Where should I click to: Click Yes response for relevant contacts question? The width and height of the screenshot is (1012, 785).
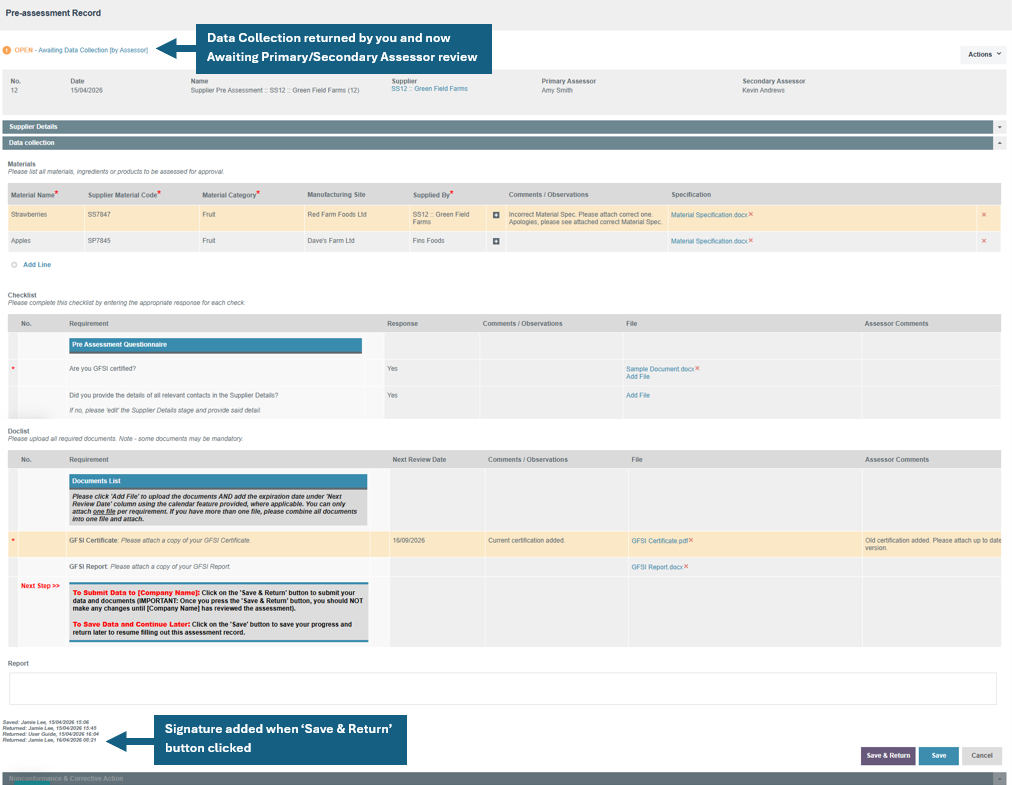coord(392,395)
